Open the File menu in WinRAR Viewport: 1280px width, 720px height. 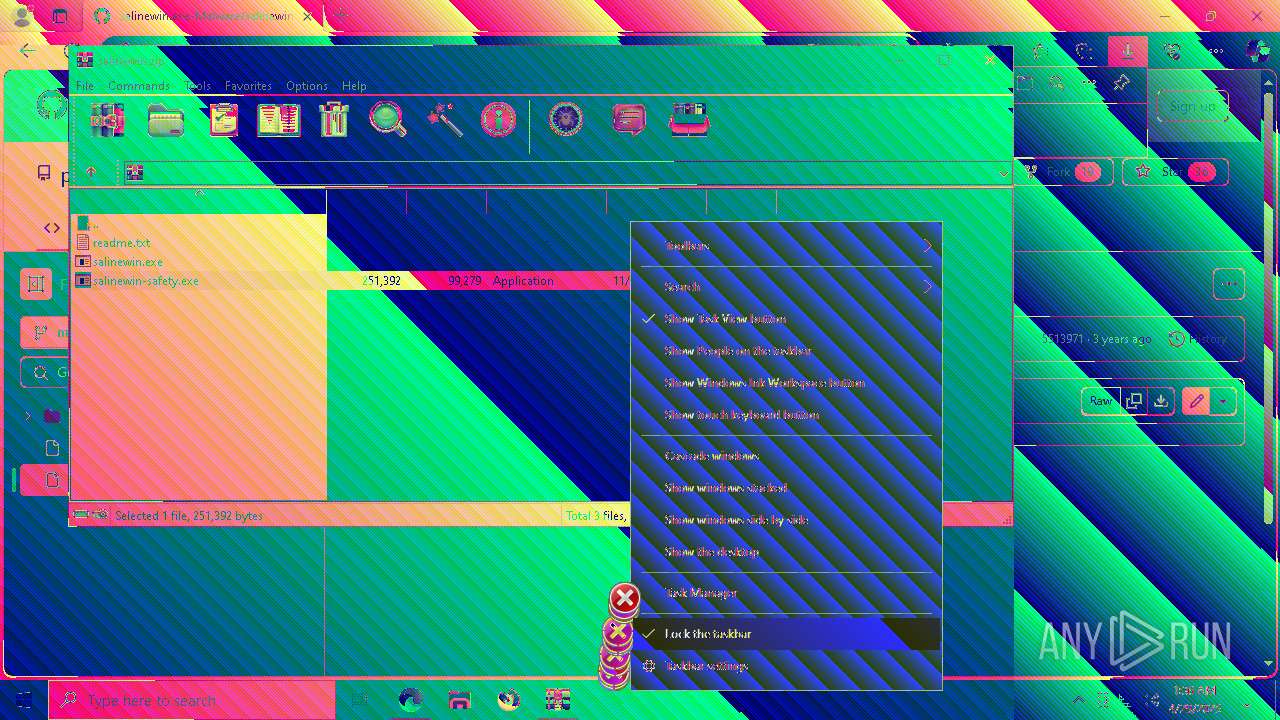pyautogui.click(x=85, y=86)
